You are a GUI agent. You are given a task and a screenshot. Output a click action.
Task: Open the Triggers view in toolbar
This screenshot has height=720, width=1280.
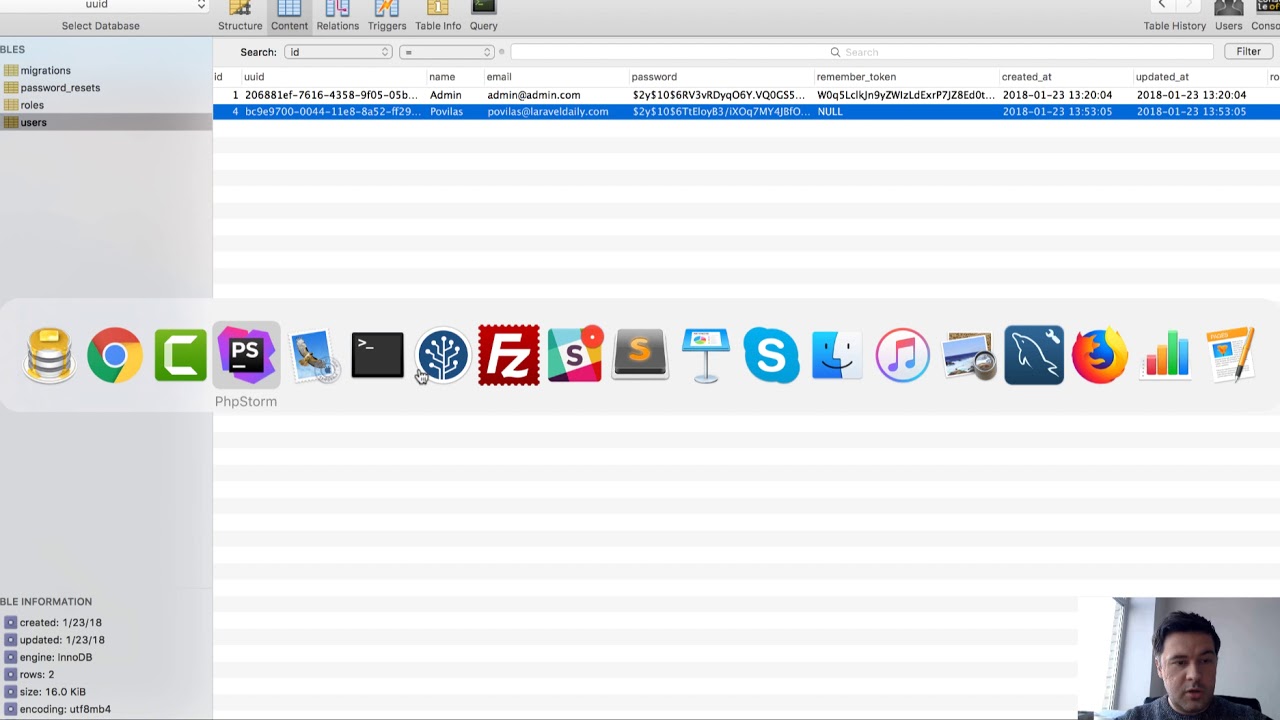387,16
